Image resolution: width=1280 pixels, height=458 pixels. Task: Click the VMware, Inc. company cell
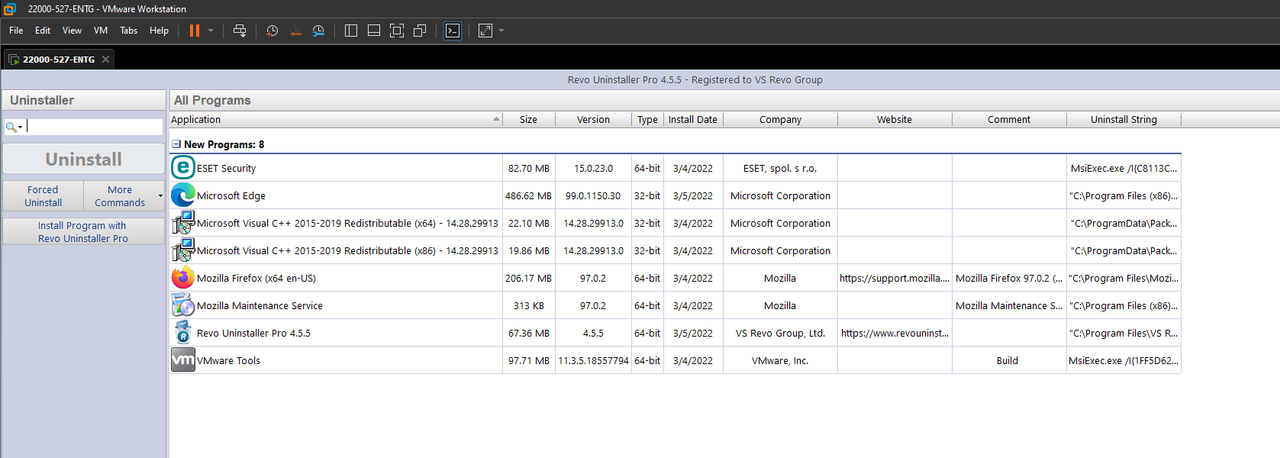(780, 361)
